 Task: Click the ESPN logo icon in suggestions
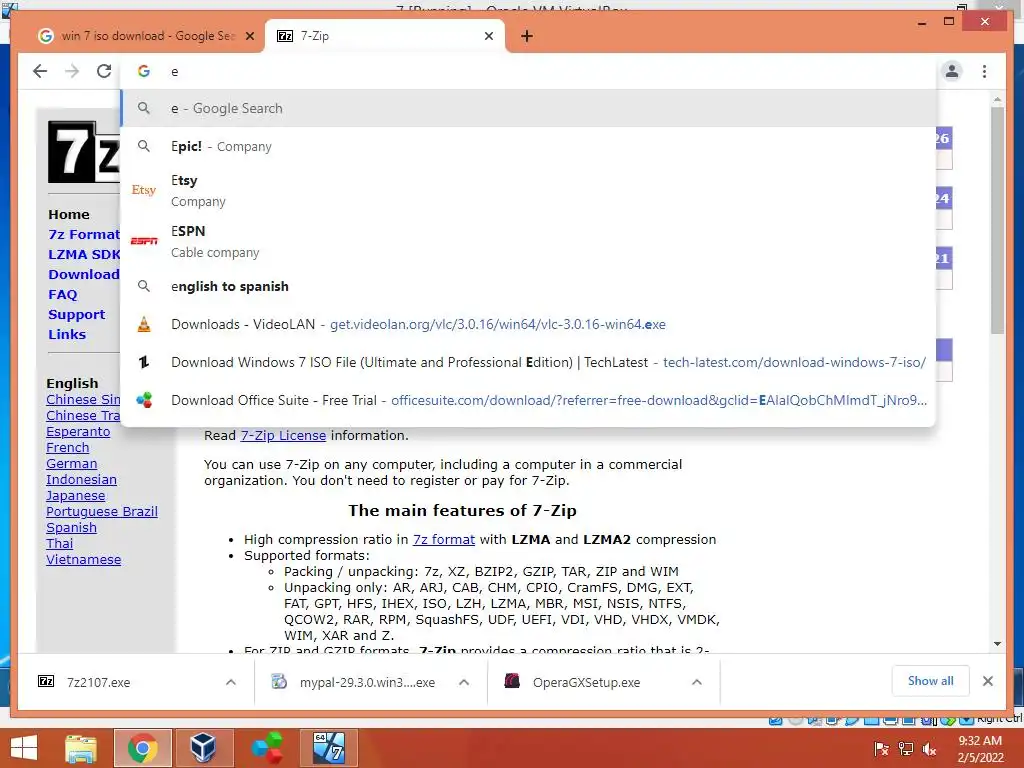(144, 241)
